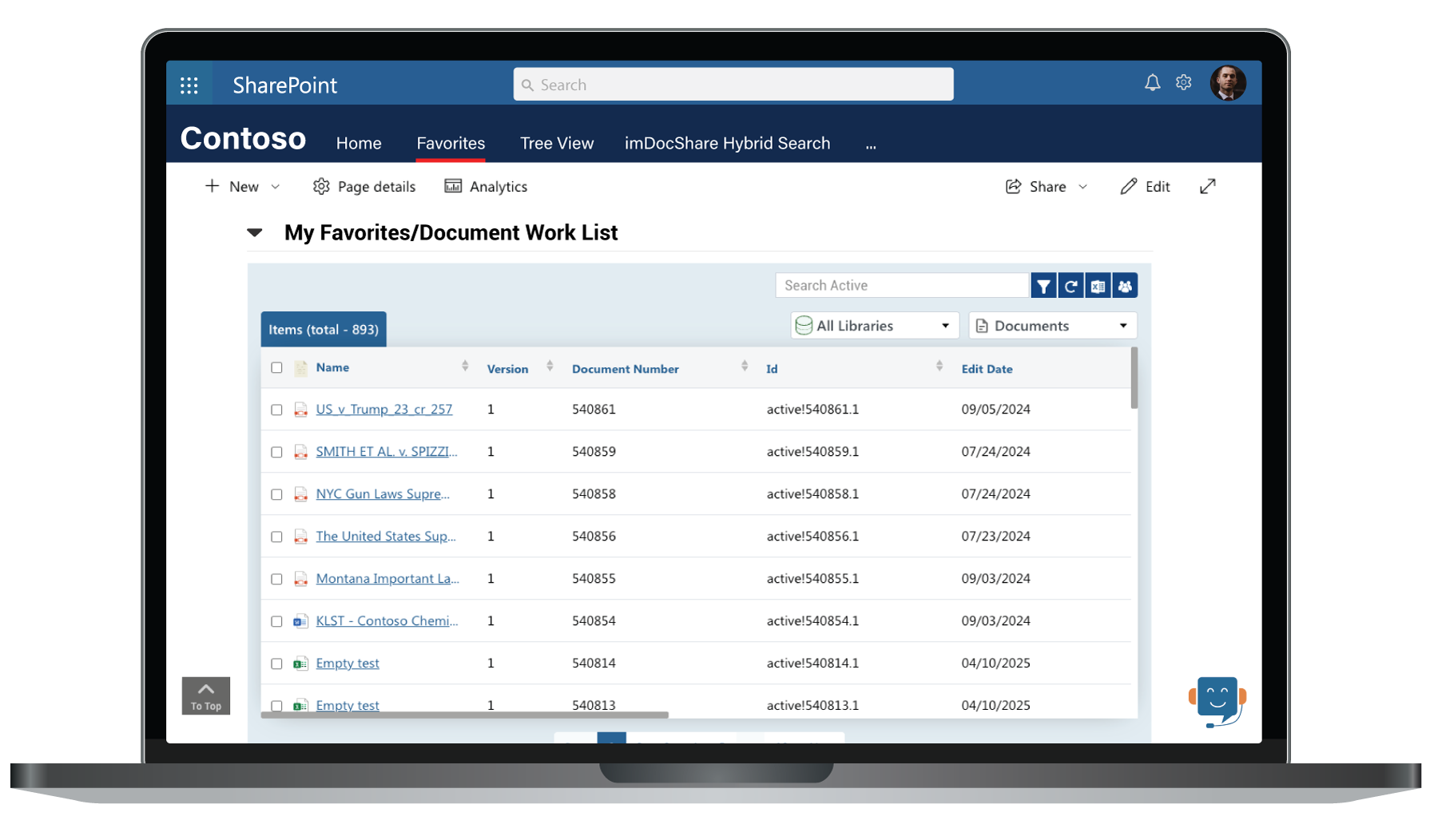Viewport: 1438px width, 840px height.
Task: Click Excel icon of Empty test 540814
Action: (x=300, y=664)
